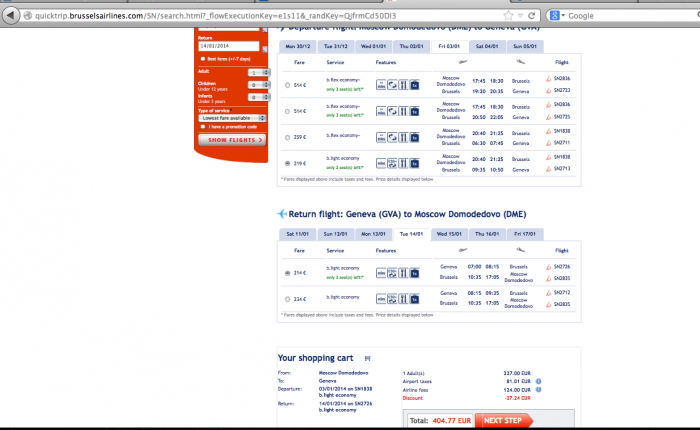Click the shopping cart icon beside heading
This screenshot has height=430, width=700.
click(x=367, y=358)
